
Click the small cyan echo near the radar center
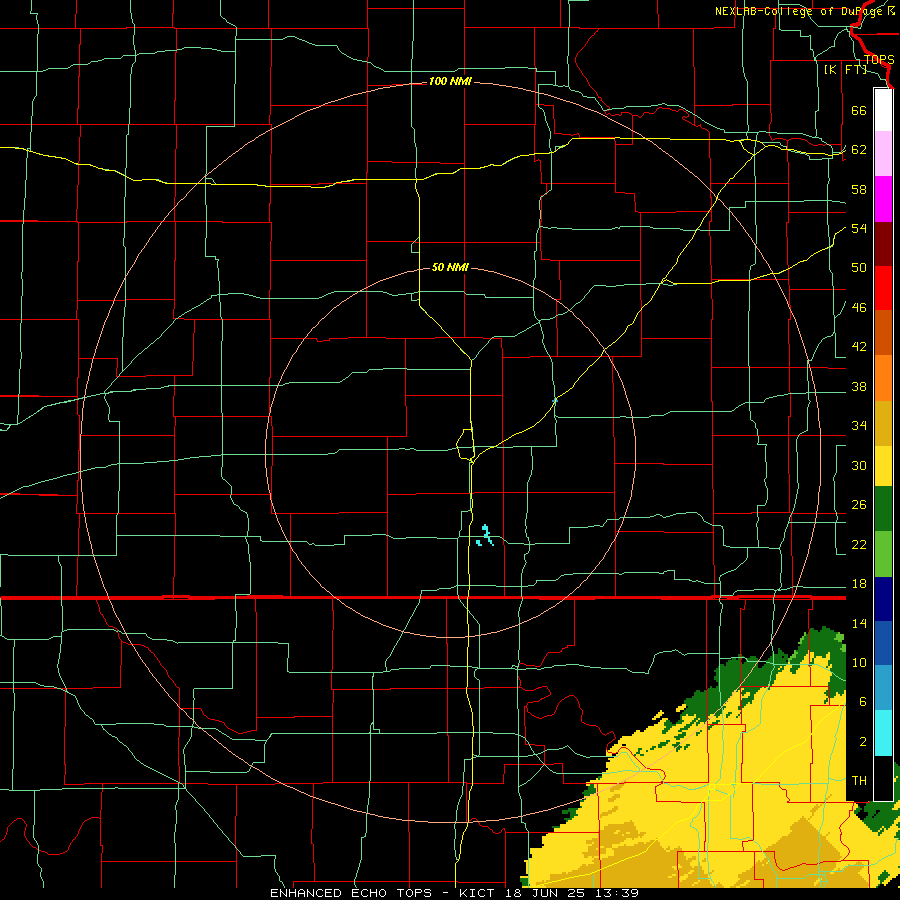485,536
